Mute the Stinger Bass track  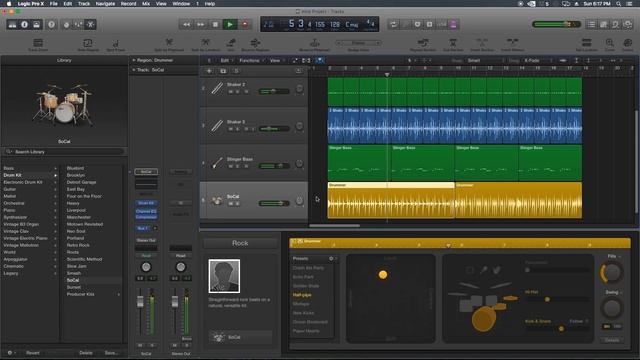pos(231,166)
